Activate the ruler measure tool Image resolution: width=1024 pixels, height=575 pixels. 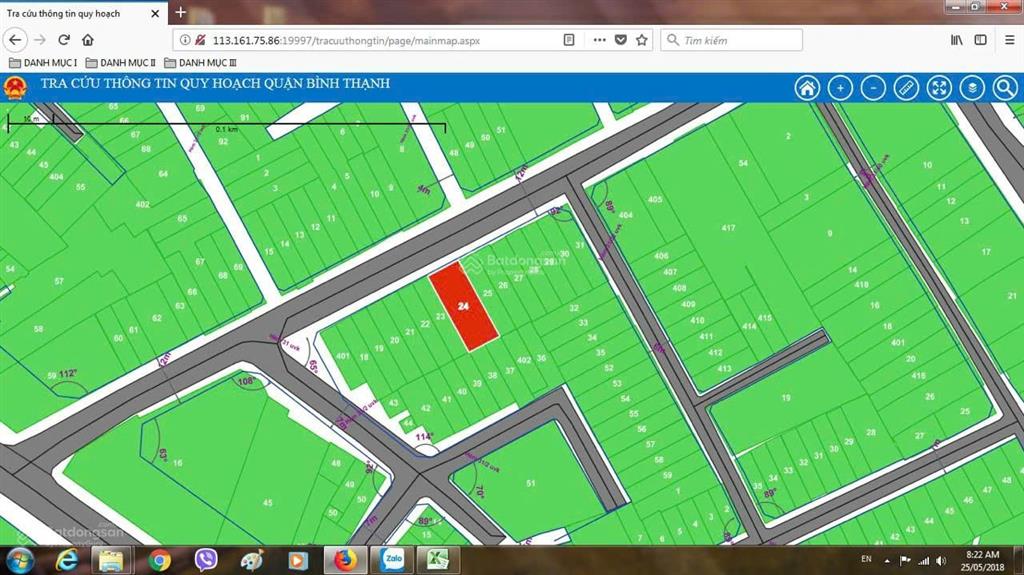click(906, 88)
